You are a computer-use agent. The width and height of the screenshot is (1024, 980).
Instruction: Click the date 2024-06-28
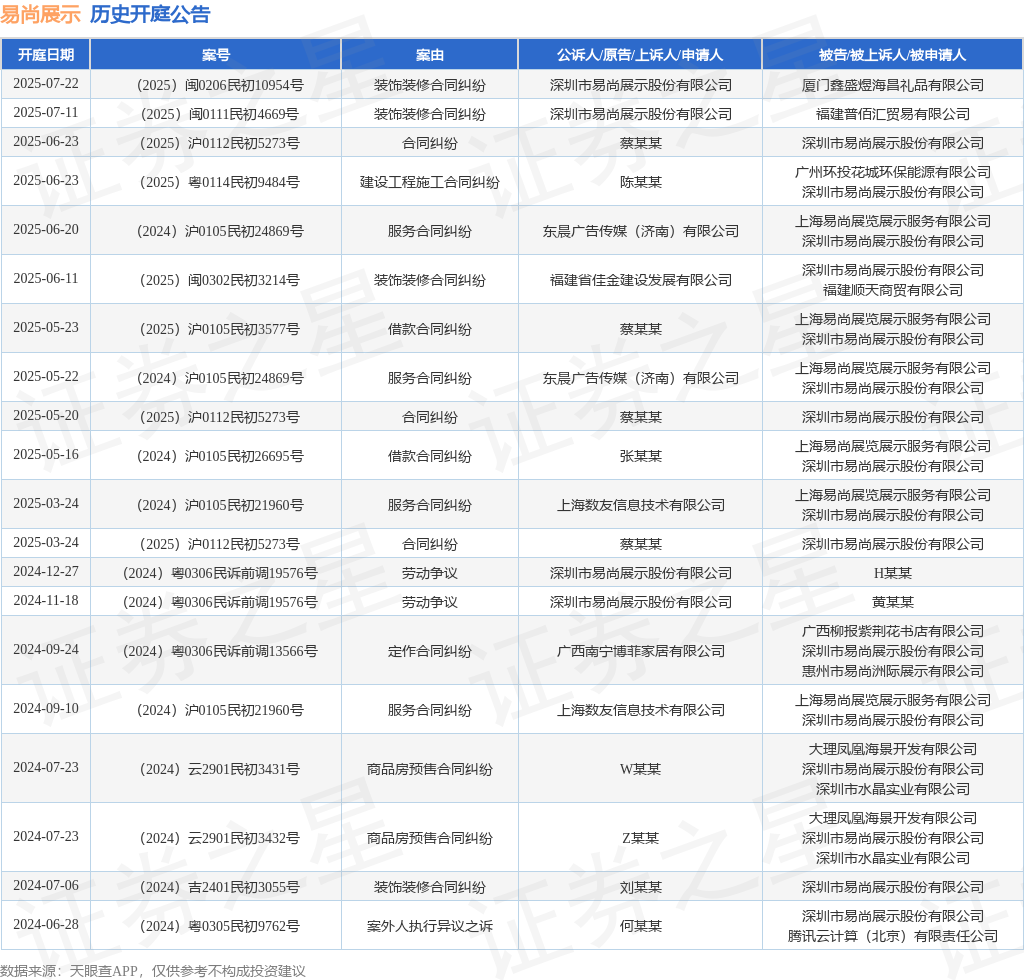(x=46, y=925)
